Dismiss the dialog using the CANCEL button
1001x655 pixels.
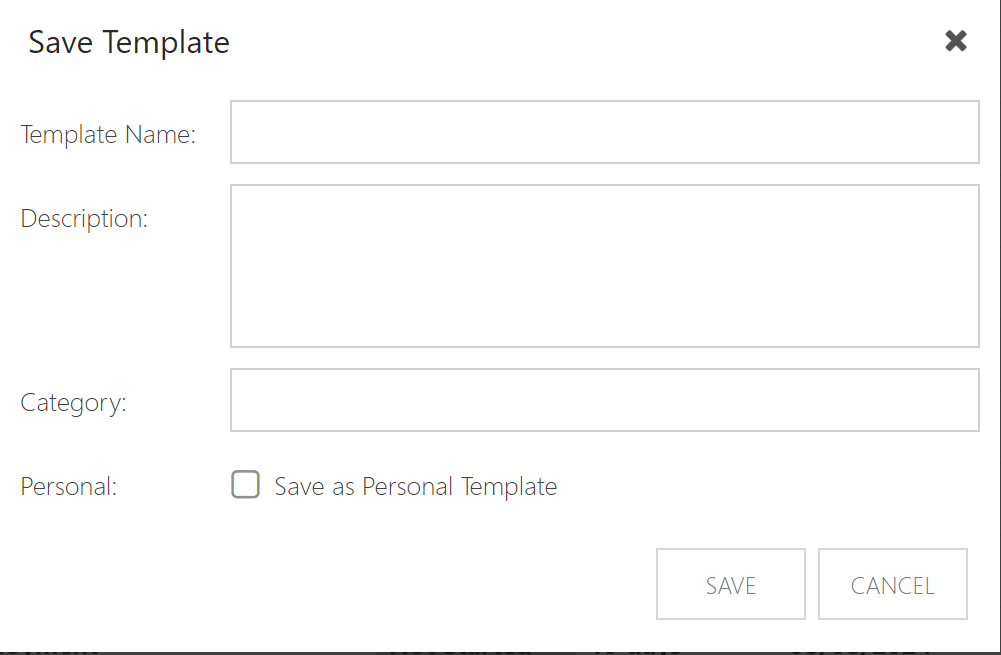(892, 584)
